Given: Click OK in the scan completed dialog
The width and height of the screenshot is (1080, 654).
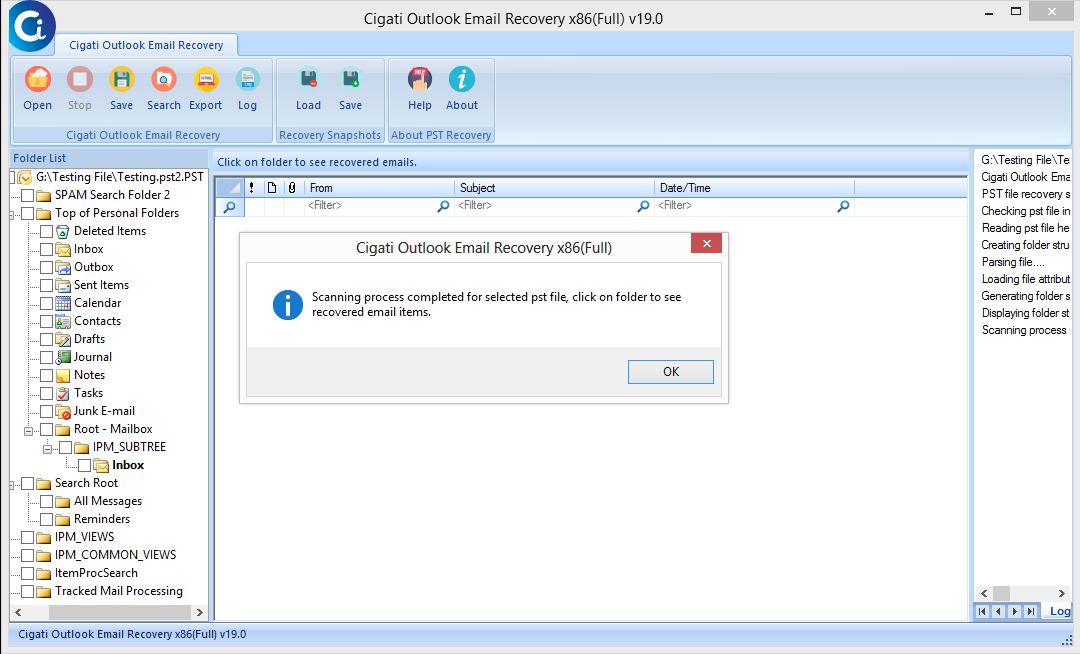Looking at the screenshot, I should tap(670, 372).
